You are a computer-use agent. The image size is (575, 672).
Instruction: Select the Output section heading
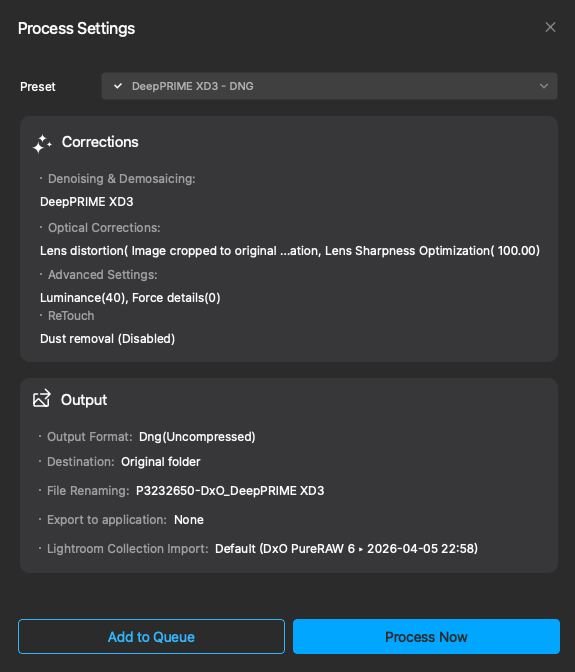(84, 400)
